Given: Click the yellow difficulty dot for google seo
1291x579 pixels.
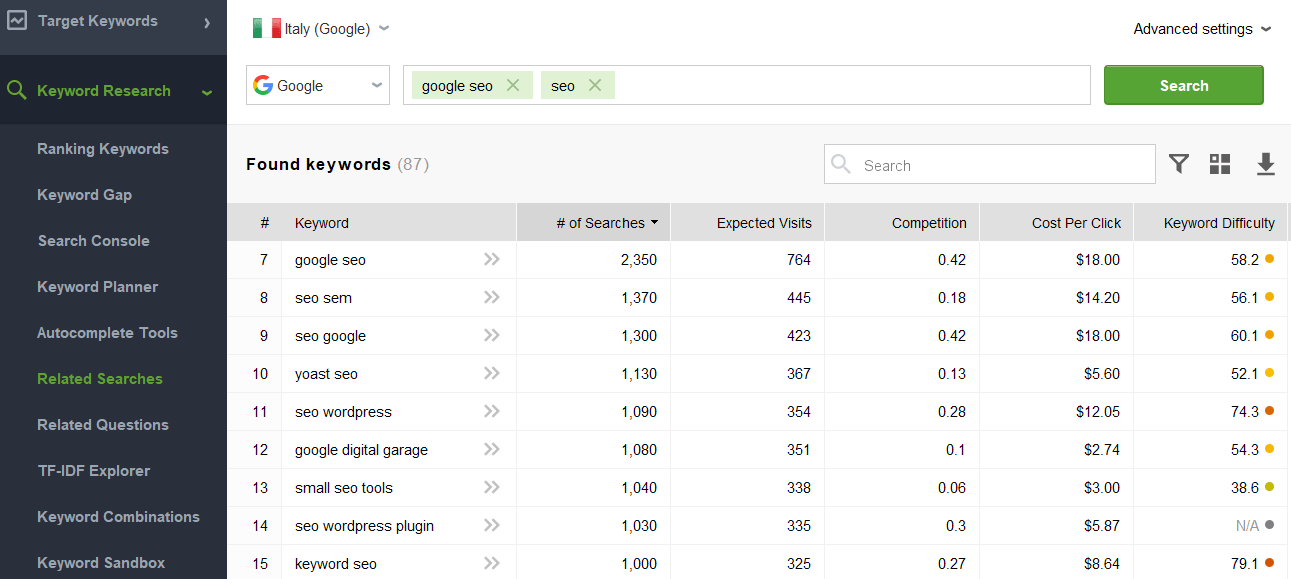Looking at the screenshot, I should click(1269, 259).
